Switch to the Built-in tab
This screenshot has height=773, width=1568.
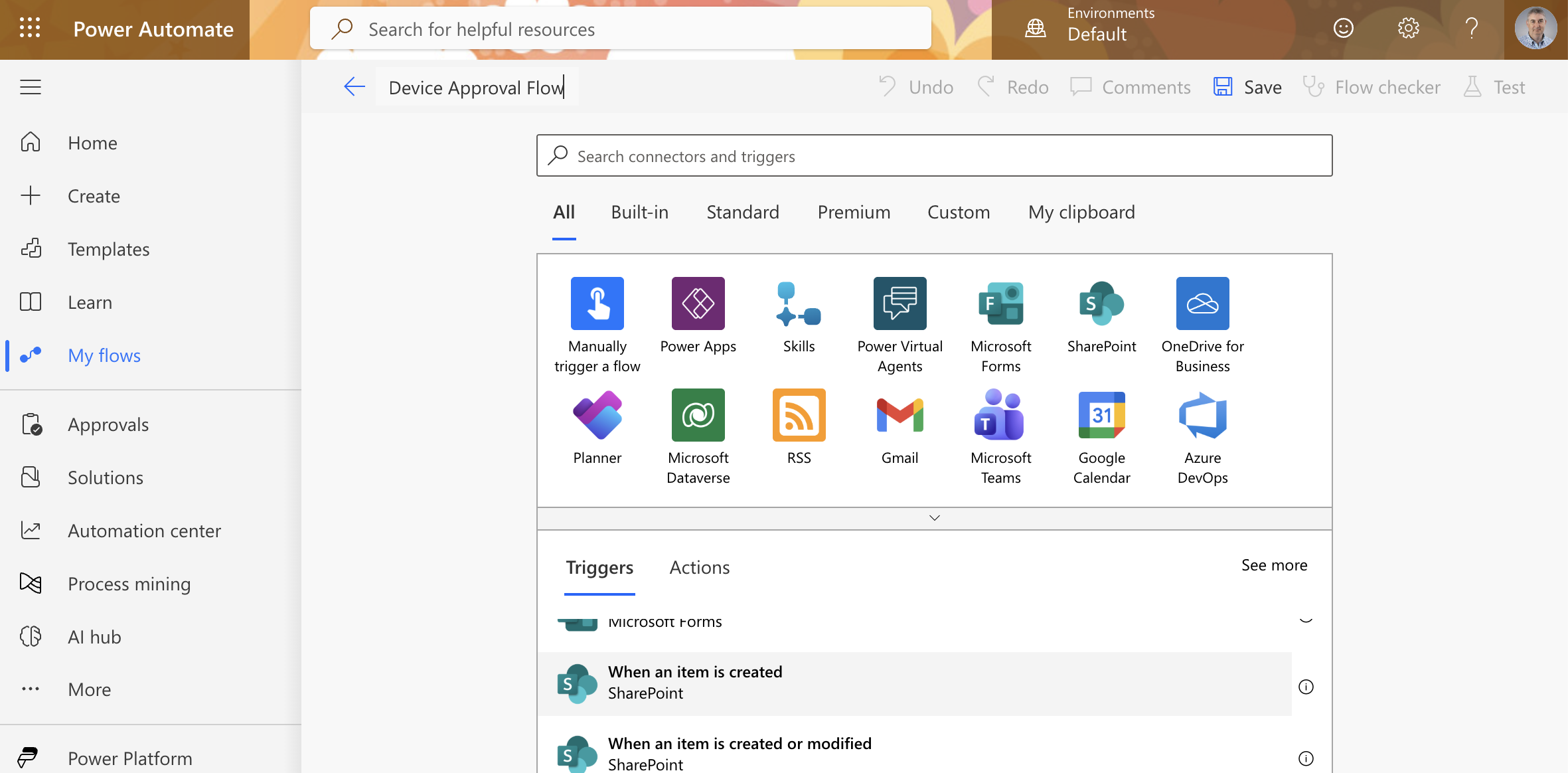(x=639, y=213)
